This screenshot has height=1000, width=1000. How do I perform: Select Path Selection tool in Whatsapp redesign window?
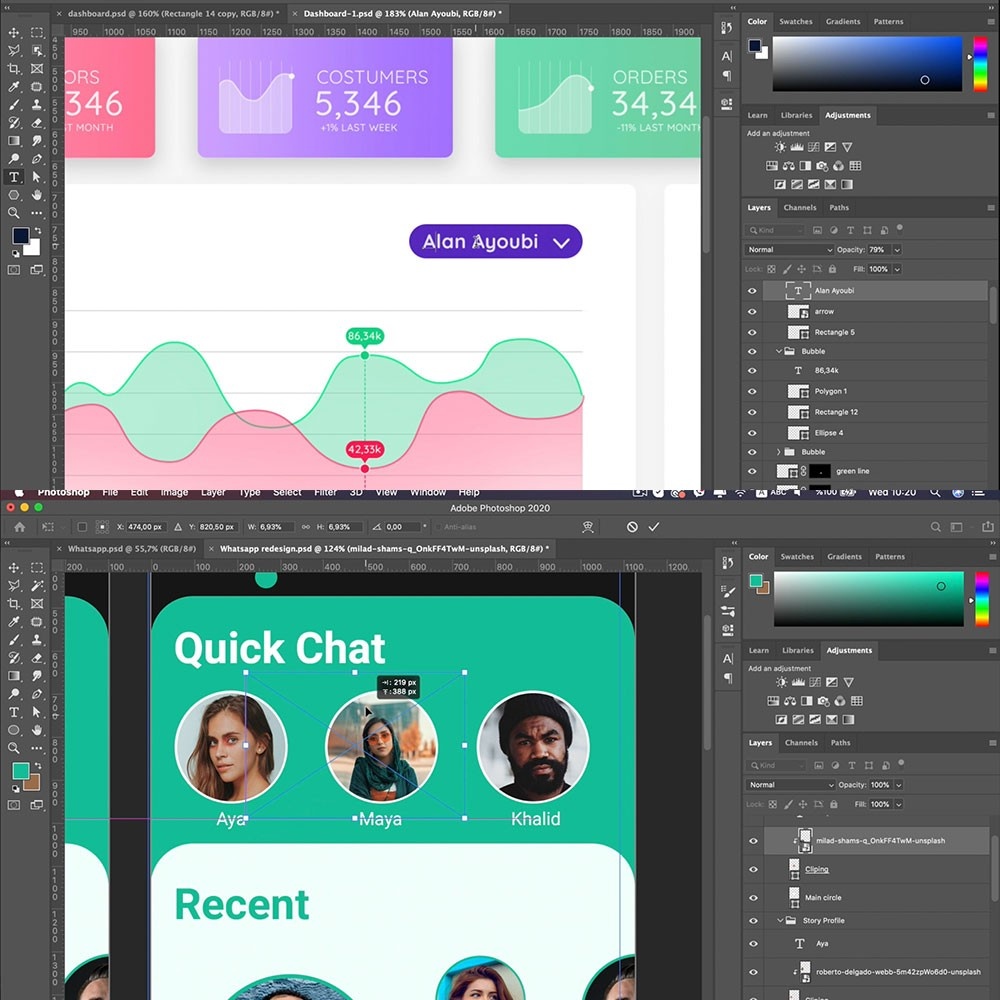[x=37, y=712]
